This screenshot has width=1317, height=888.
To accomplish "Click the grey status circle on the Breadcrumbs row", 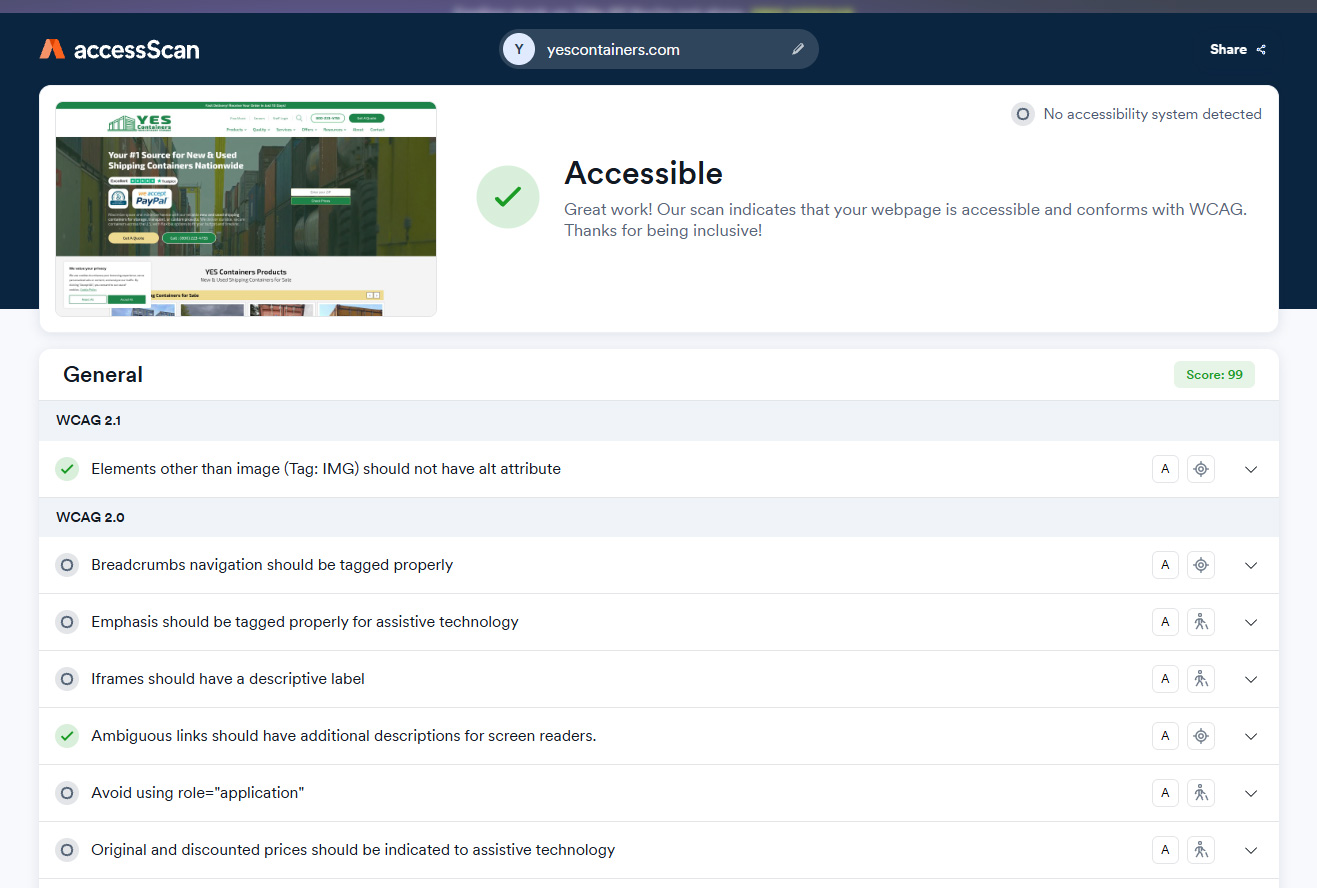I will click(x=67, y=565).
